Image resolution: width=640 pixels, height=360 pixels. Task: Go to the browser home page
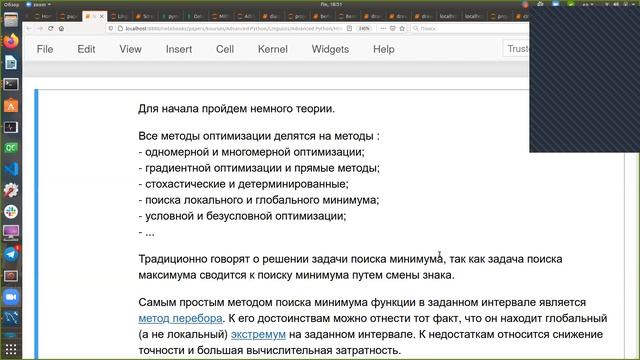coord(61,29)
